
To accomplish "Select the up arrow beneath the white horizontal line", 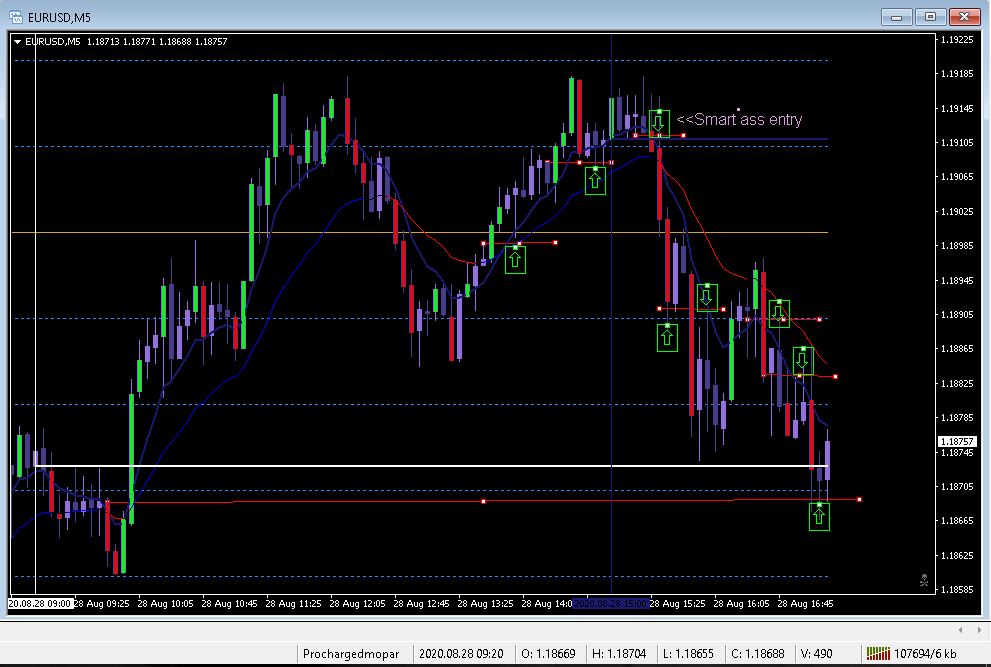I will [x=819, y=517].
